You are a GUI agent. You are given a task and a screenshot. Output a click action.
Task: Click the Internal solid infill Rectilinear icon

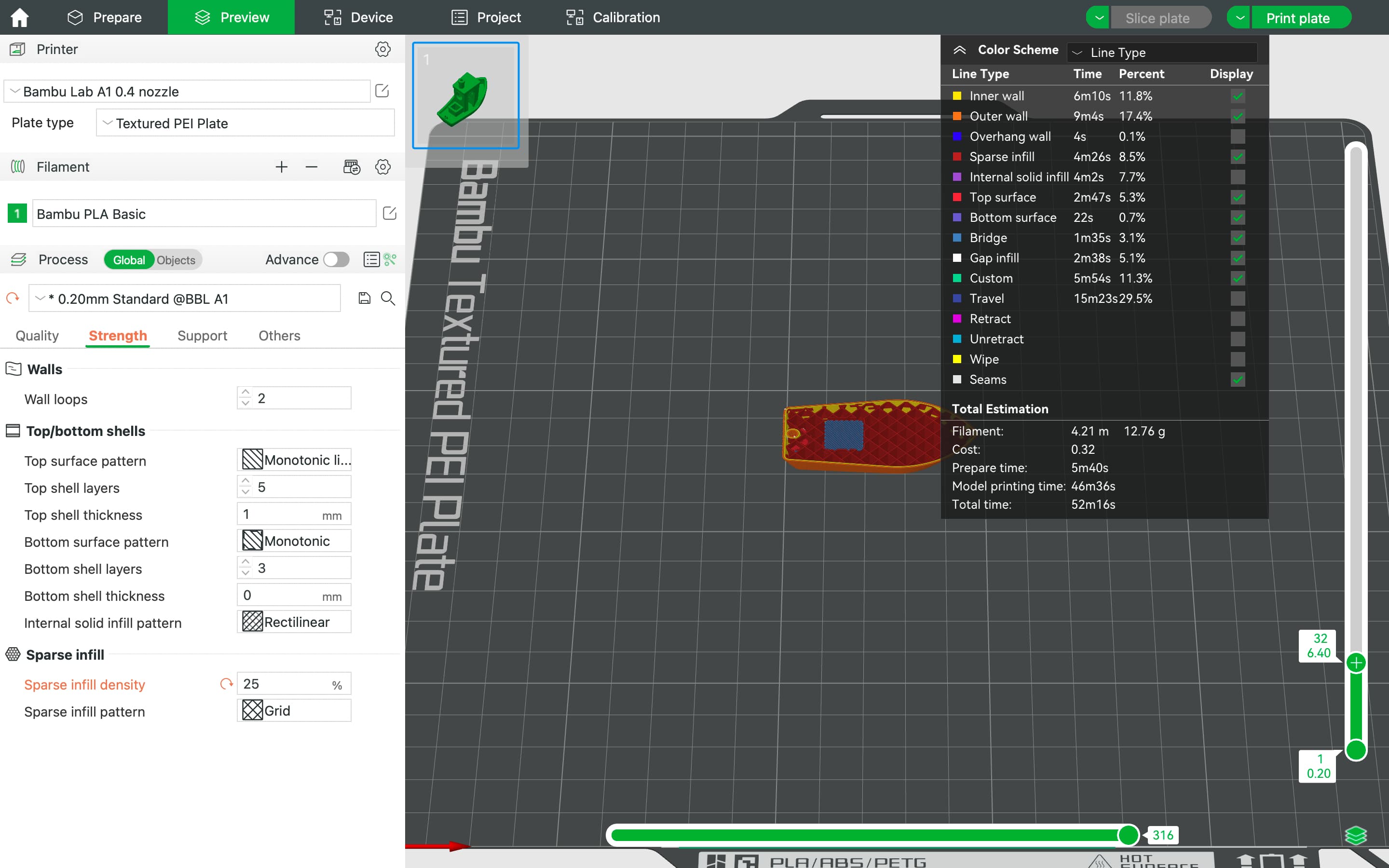[x=253, y=622]
